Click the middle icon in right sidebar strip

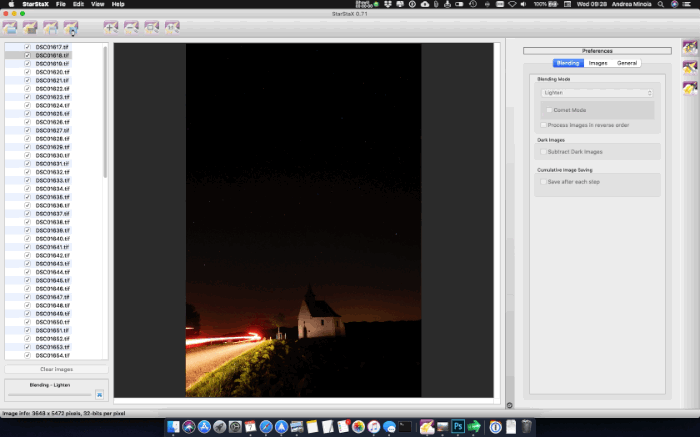tap(690, 68)
